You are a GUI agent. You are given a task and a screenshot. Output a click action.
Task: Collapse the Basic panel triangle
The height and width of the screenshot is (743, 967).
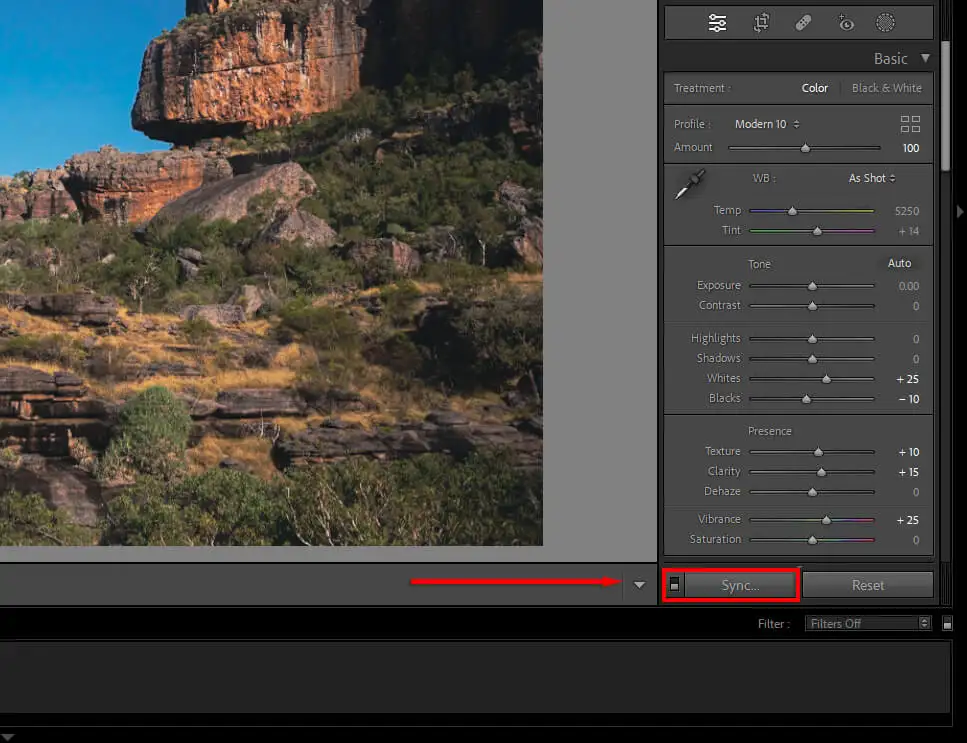925,58
